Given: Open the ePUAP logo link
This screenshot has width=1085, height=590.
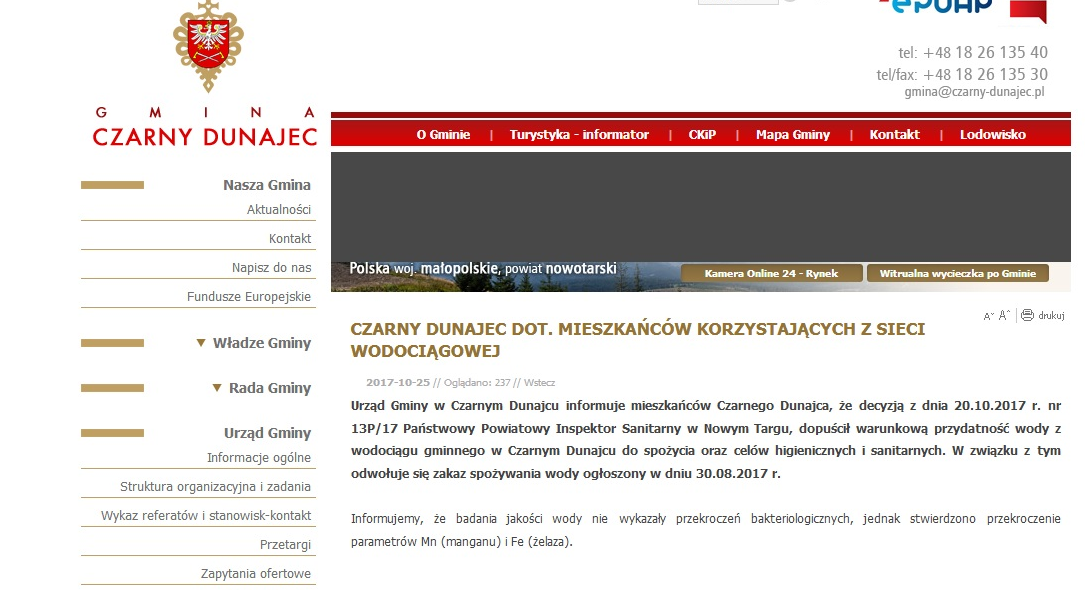Looking at the screenshot, I should 935,6.
